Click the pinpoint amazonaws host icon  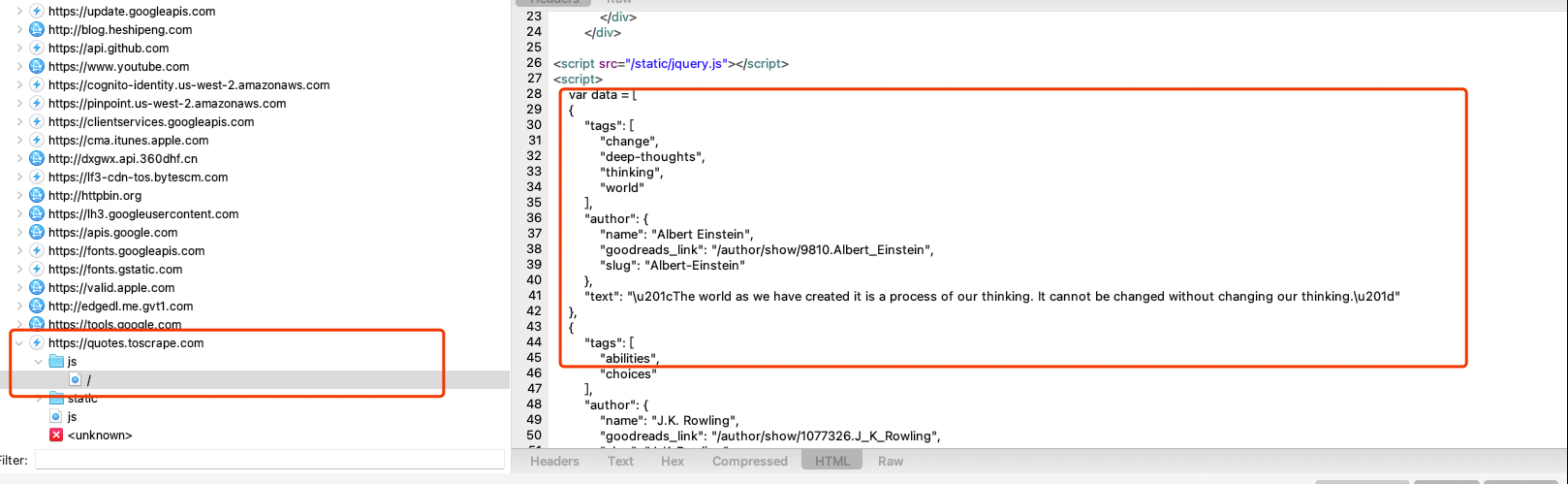37,104
